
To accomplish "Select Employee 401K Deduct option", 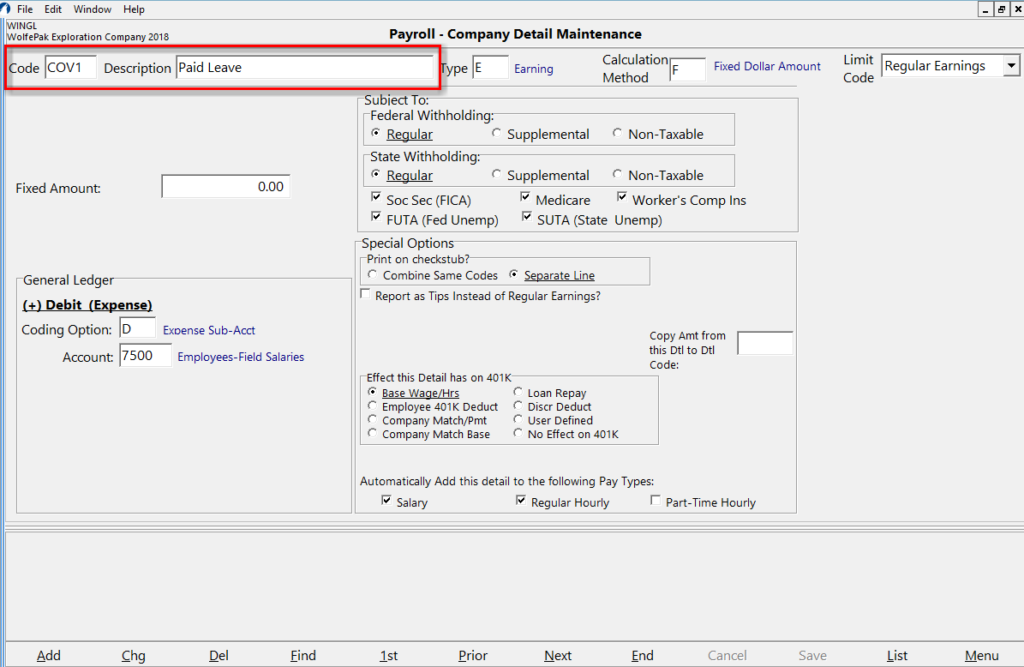I will pos(372,406).
